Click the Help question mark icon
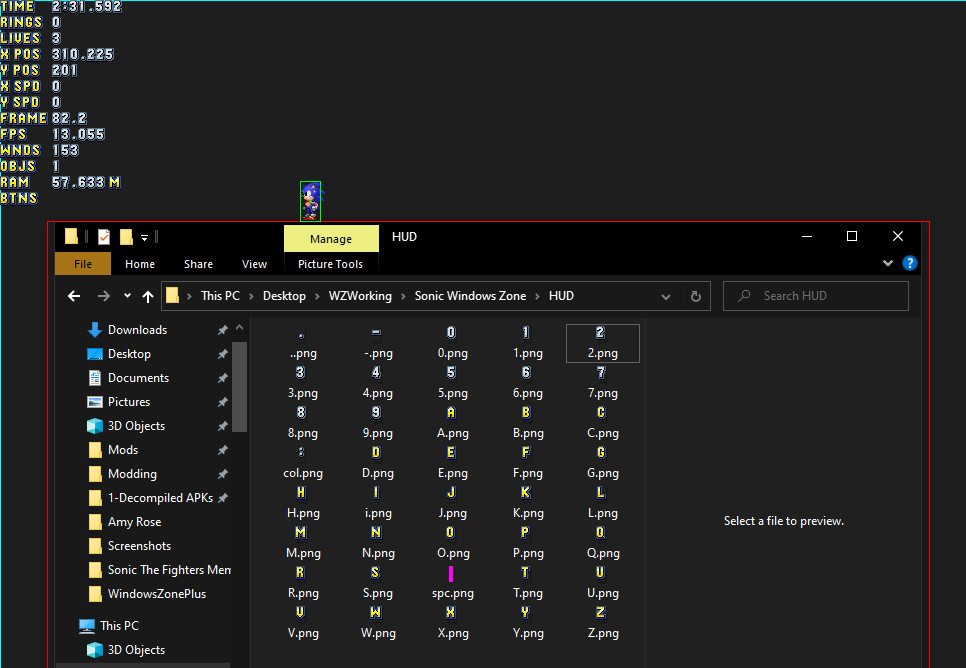Screen dimensions: 966x668 909,264
